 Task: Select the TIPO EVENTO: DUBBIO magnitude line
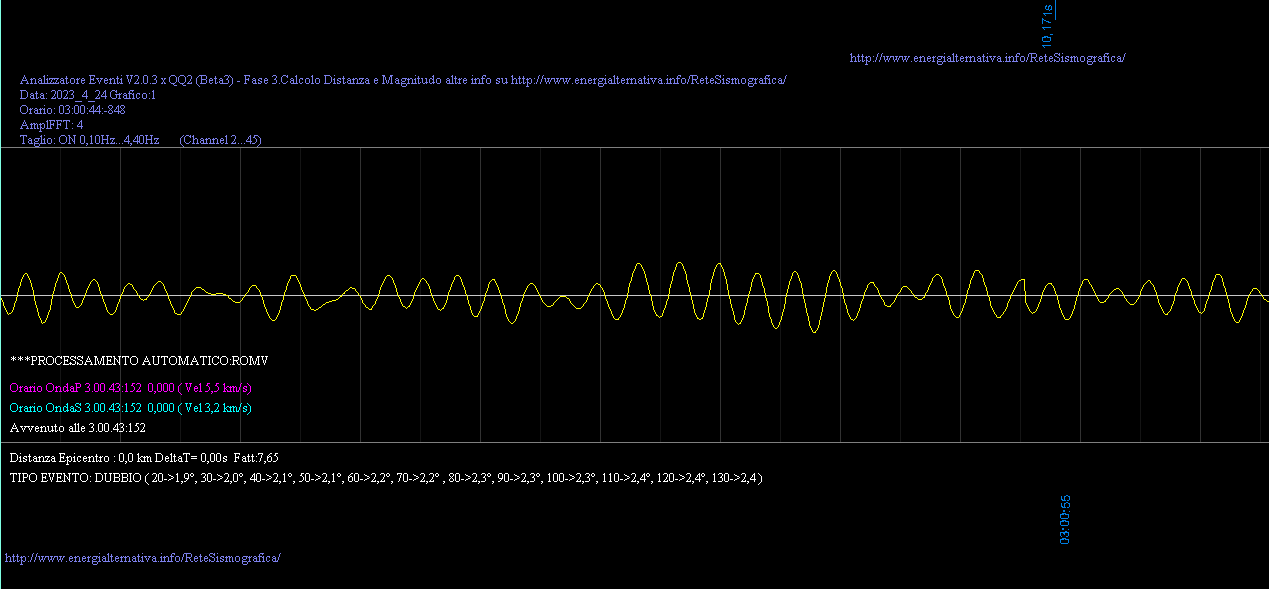(x=386, y=478)
